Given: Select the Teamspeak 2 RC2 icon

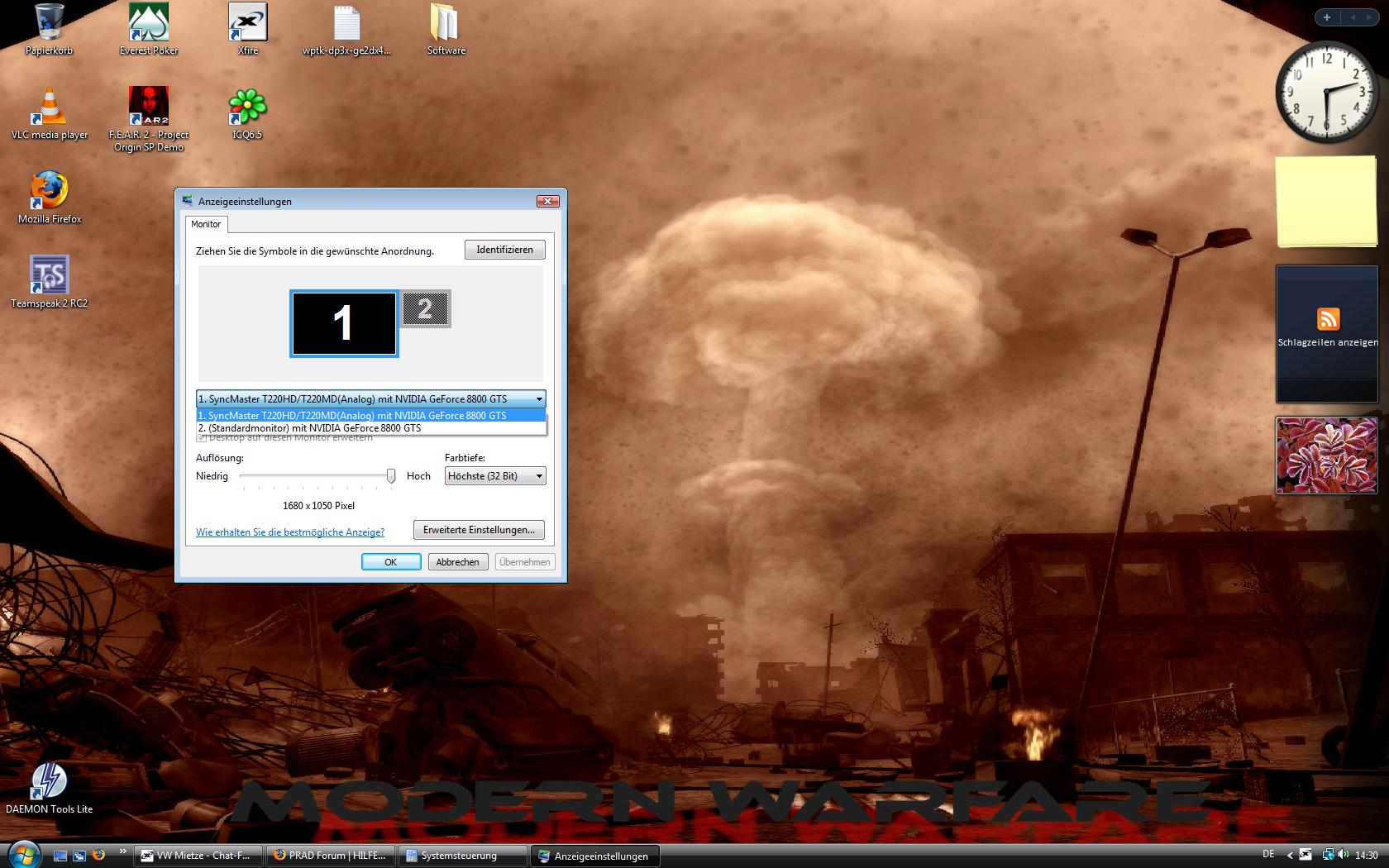Looking at the screenshot, I should click(49, 275).
